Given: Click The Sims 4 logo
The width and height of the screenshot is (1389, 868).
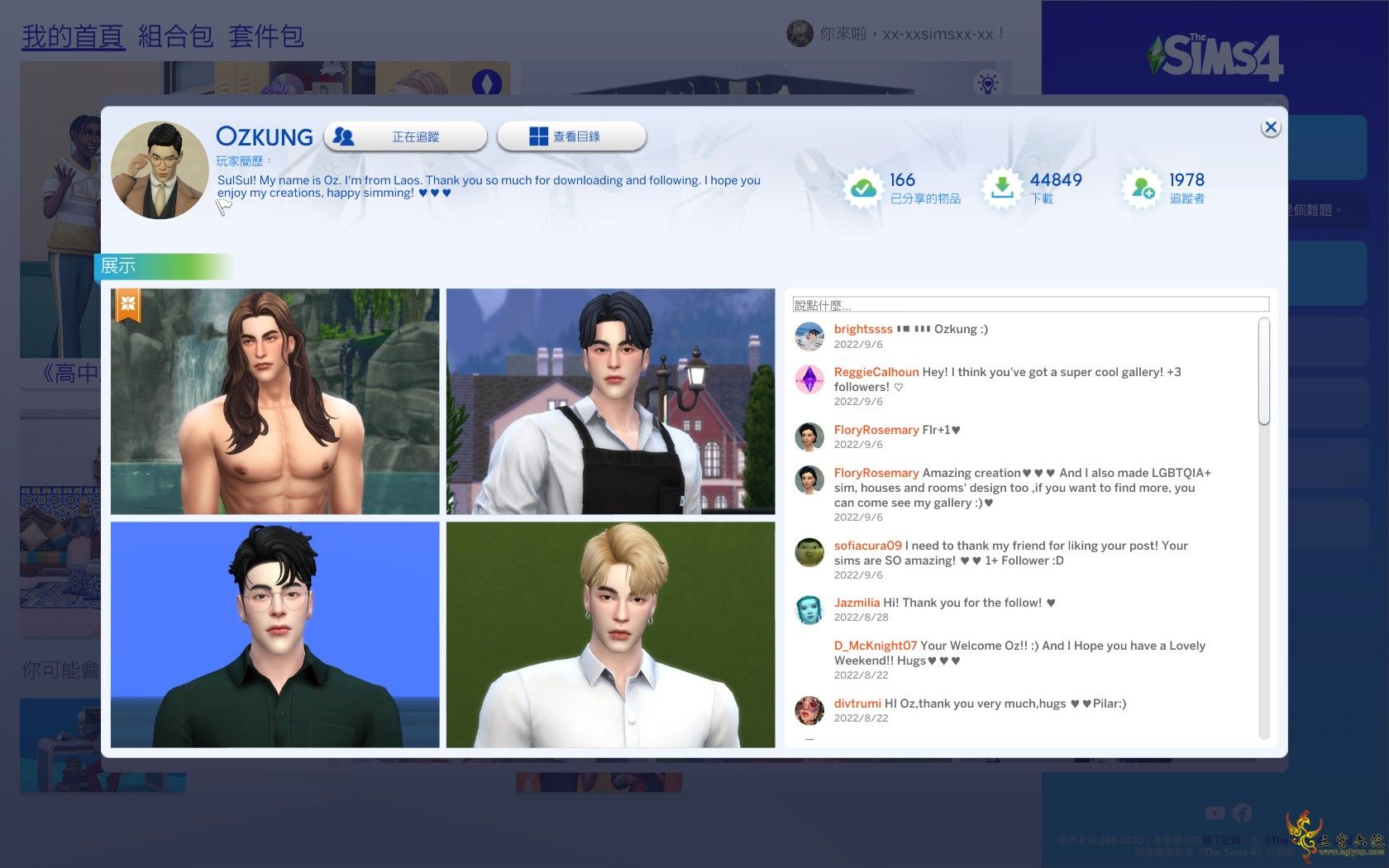Looking at the screenshot, I should click(1215, 56).
